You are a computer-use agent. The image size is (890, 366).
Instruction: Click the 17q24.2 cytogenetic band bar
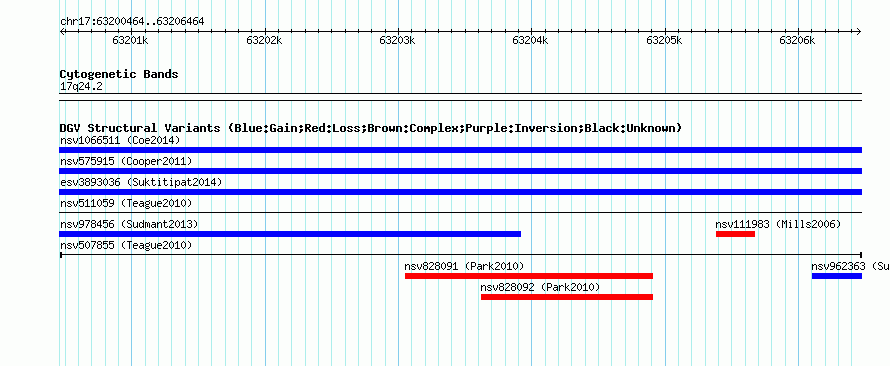(460, 97)
